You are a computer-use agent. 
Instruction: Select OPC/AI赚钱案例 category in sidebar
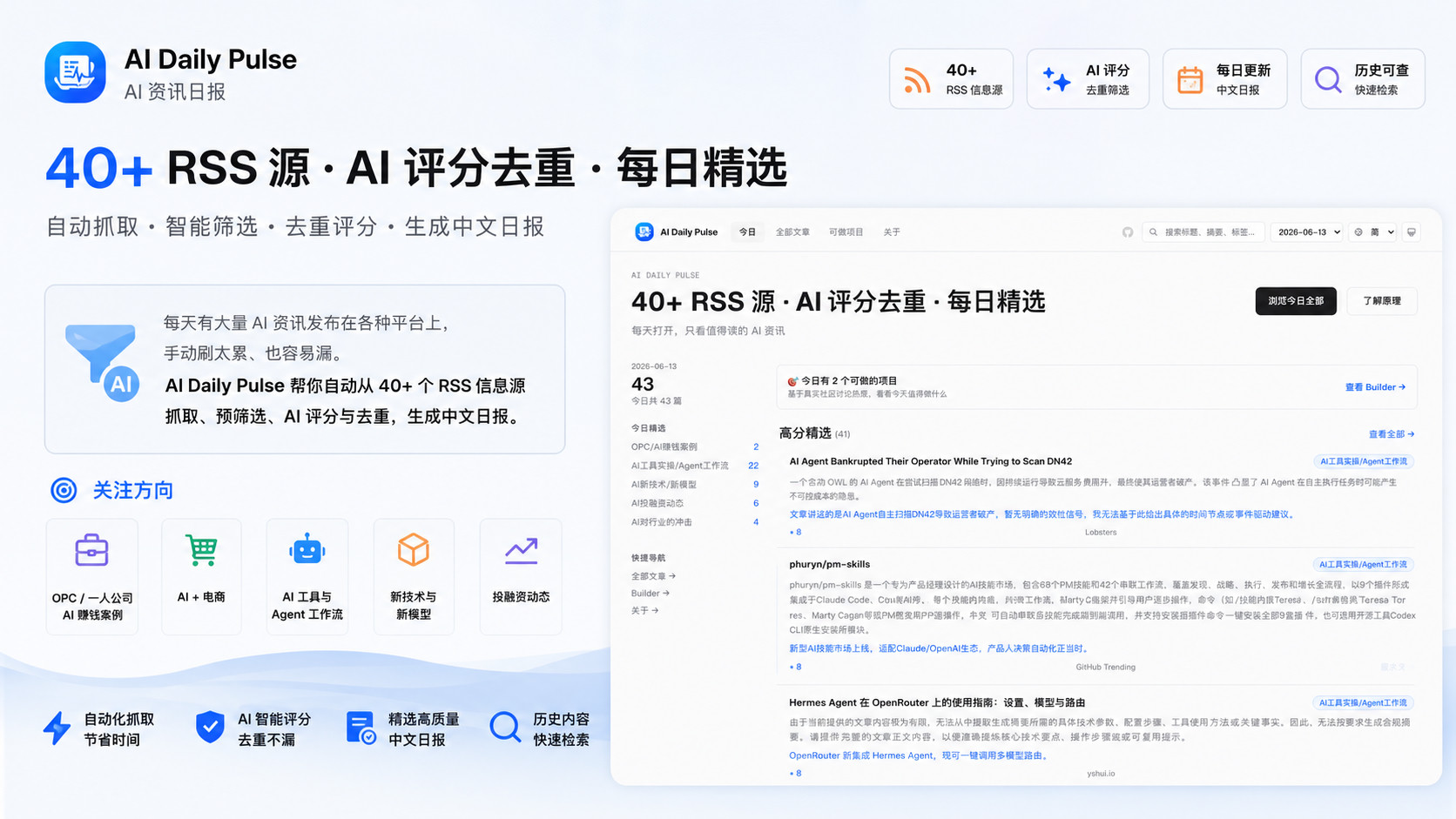(x=695, y=446)
